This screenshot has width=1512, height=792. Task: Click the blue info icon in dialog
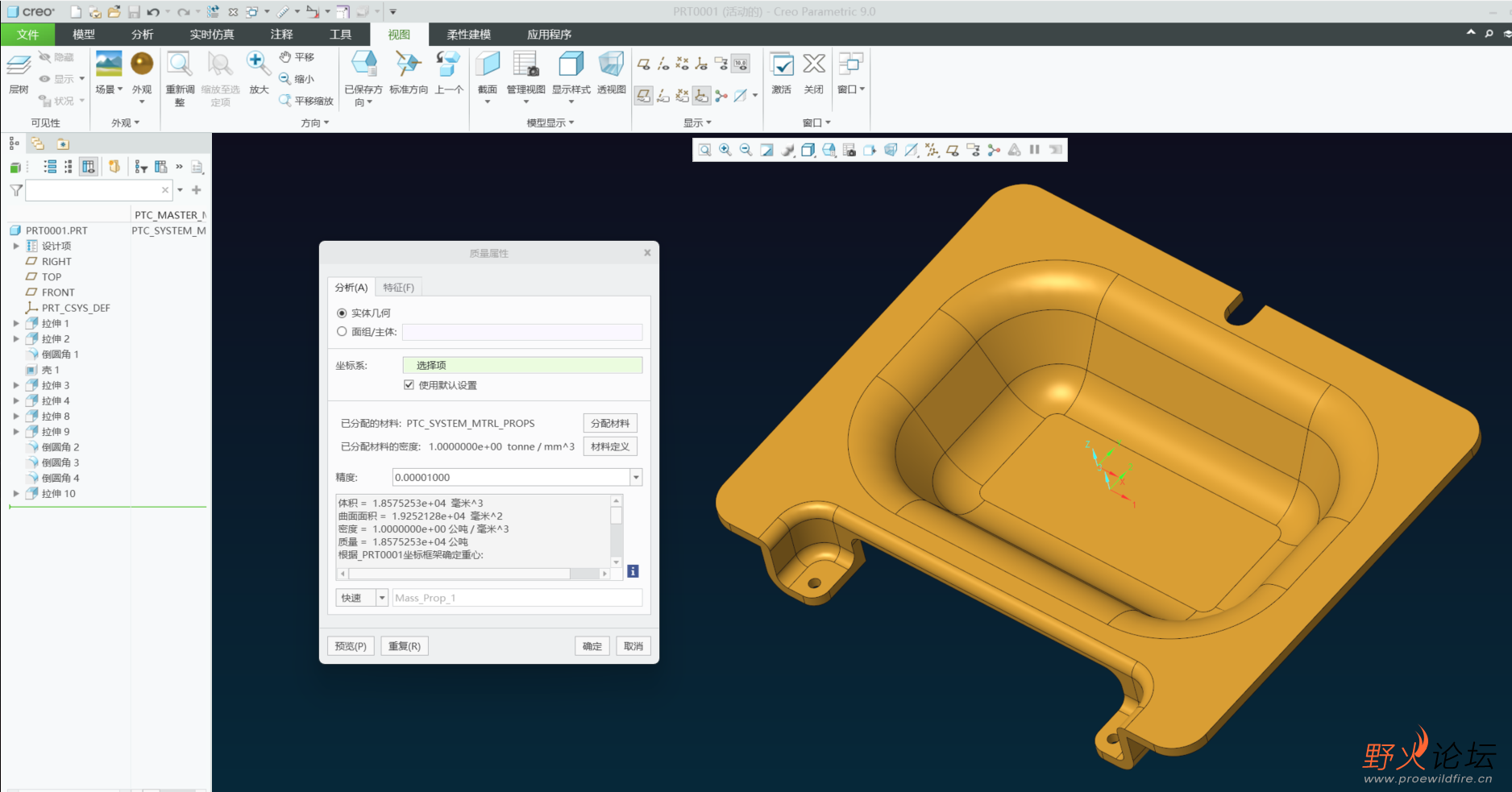[x=633, y=571]
